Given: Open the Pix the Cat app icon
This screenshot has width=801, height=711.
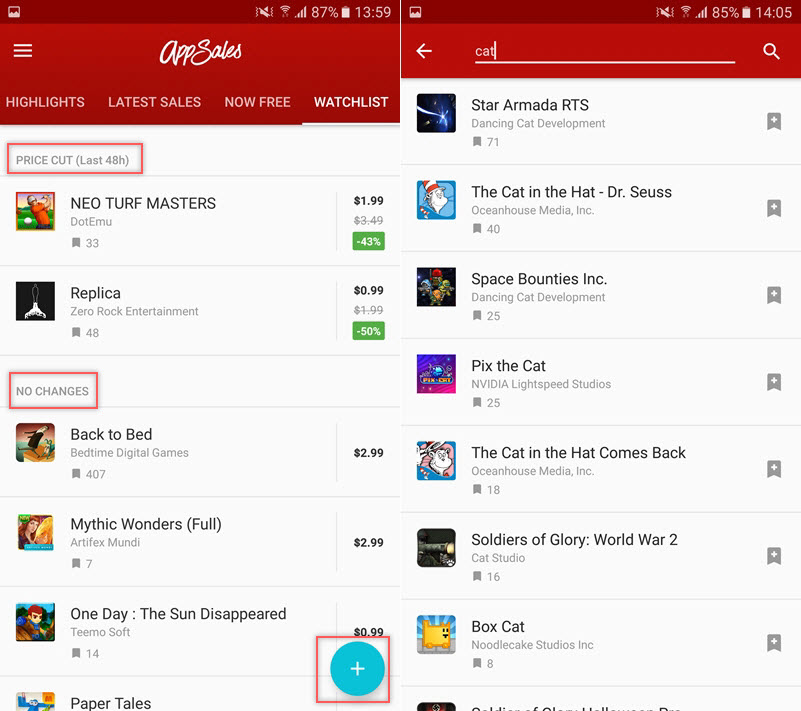Looking at the screenshot, I should 436,374.
